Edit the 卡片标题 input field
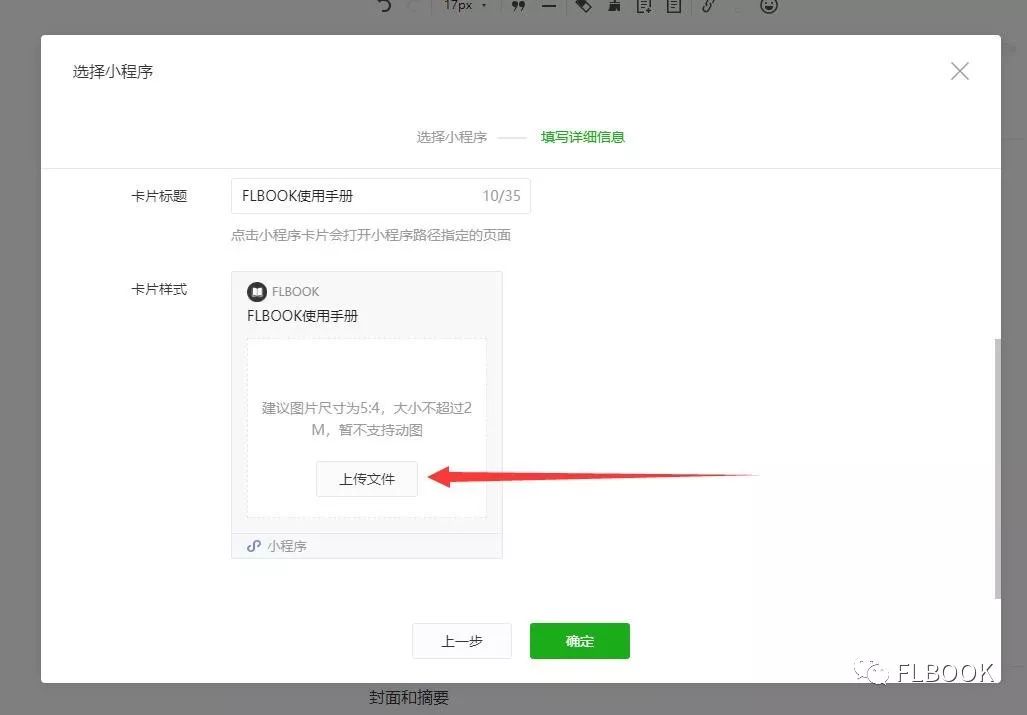Viewport: 1027px width, 715px height. (x=381, y=196)
